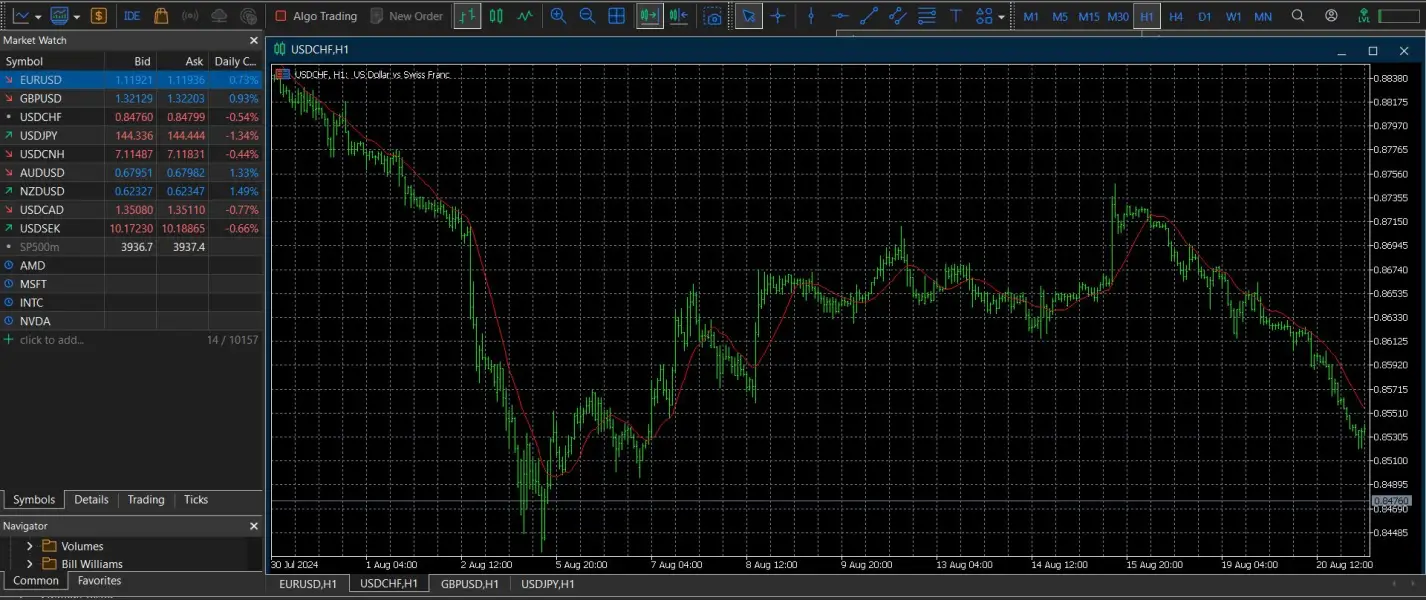The height and width of the screenshot is (600, 1426).
Task: Select the text label tool
Action: click(956, 16)
